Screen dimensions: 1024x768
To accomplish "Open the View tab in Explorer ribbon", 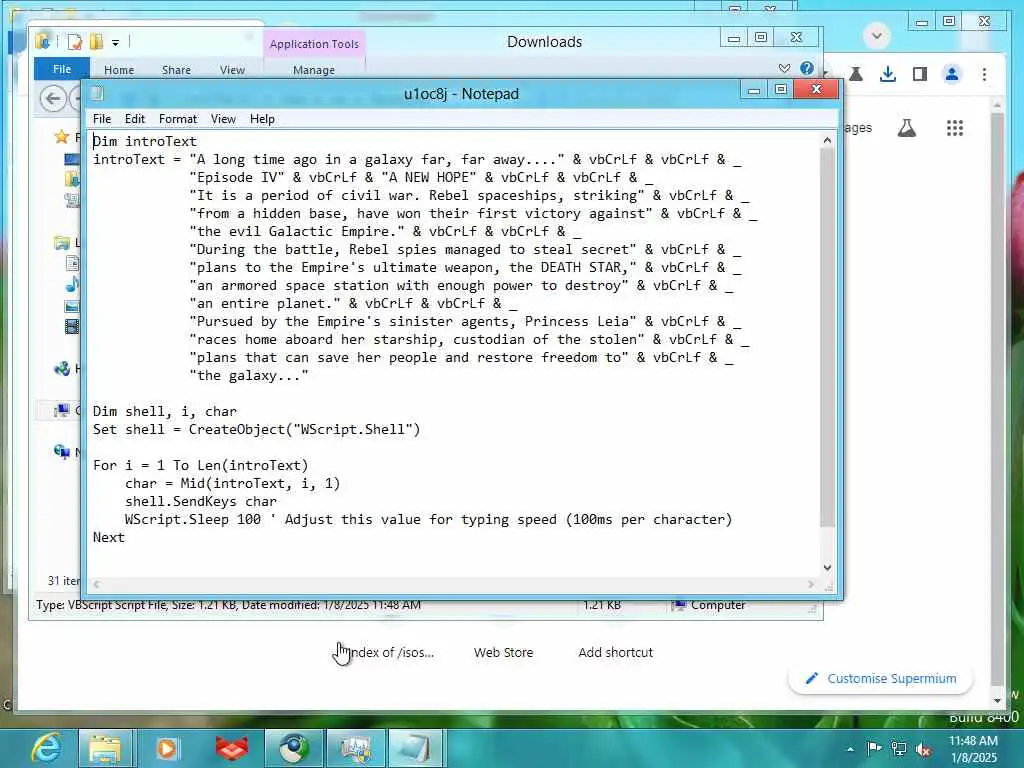I will (x=232, y=70).
